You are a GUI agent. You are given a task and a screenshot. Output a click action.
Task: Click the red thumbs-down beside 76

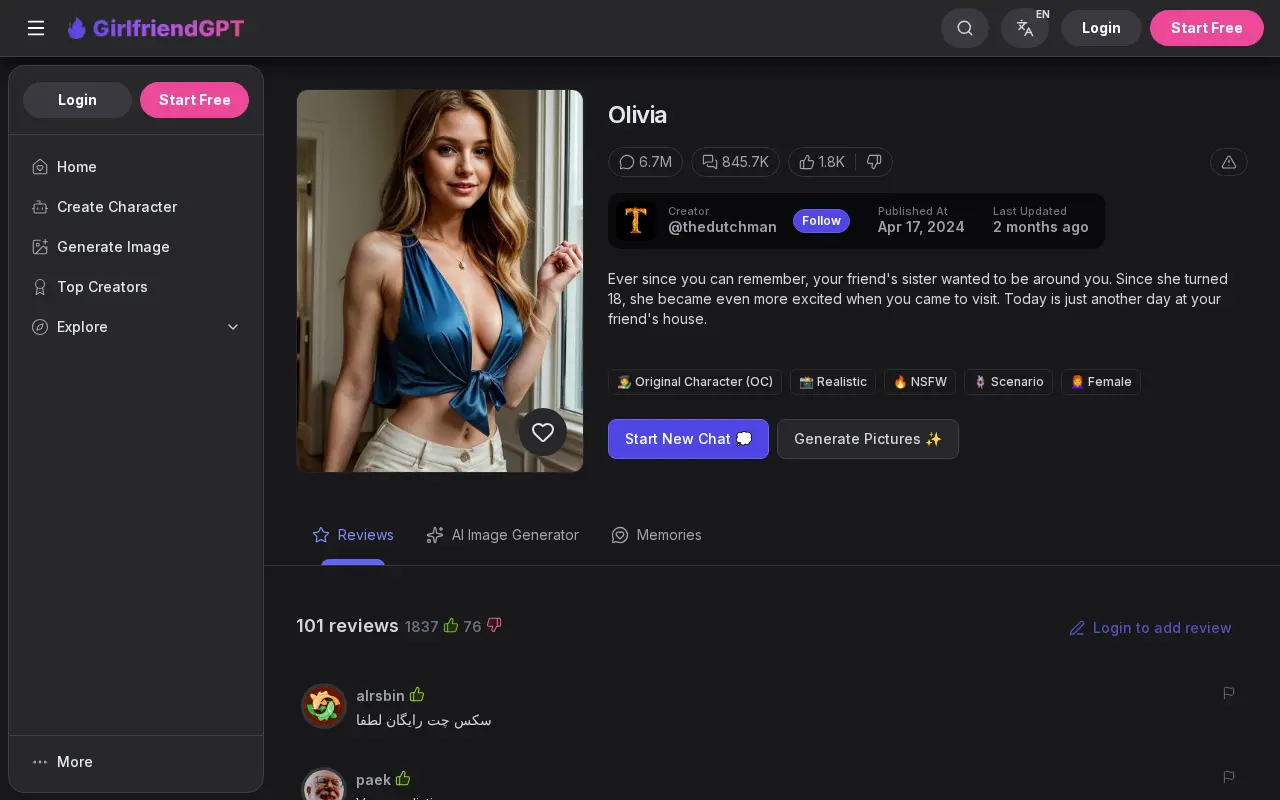tap(494, 625)
